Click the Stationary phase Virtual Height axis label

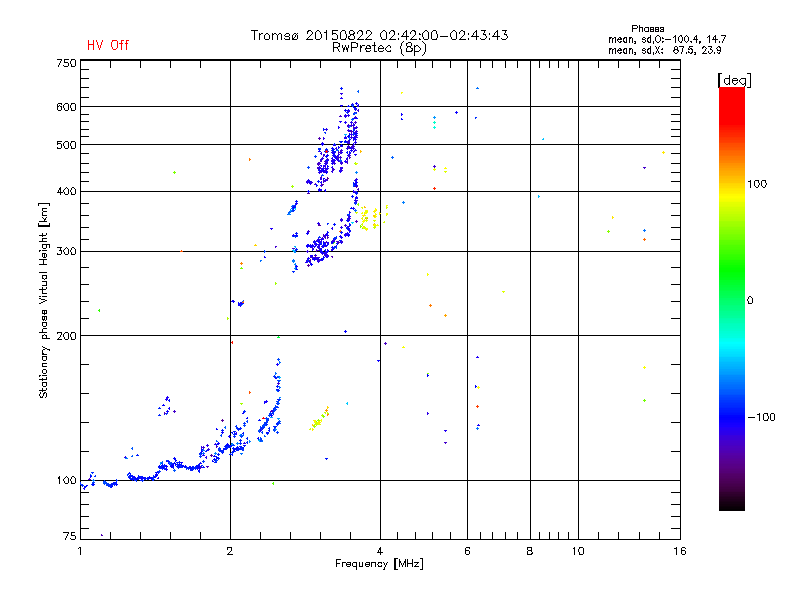click(x=44, y=300)
